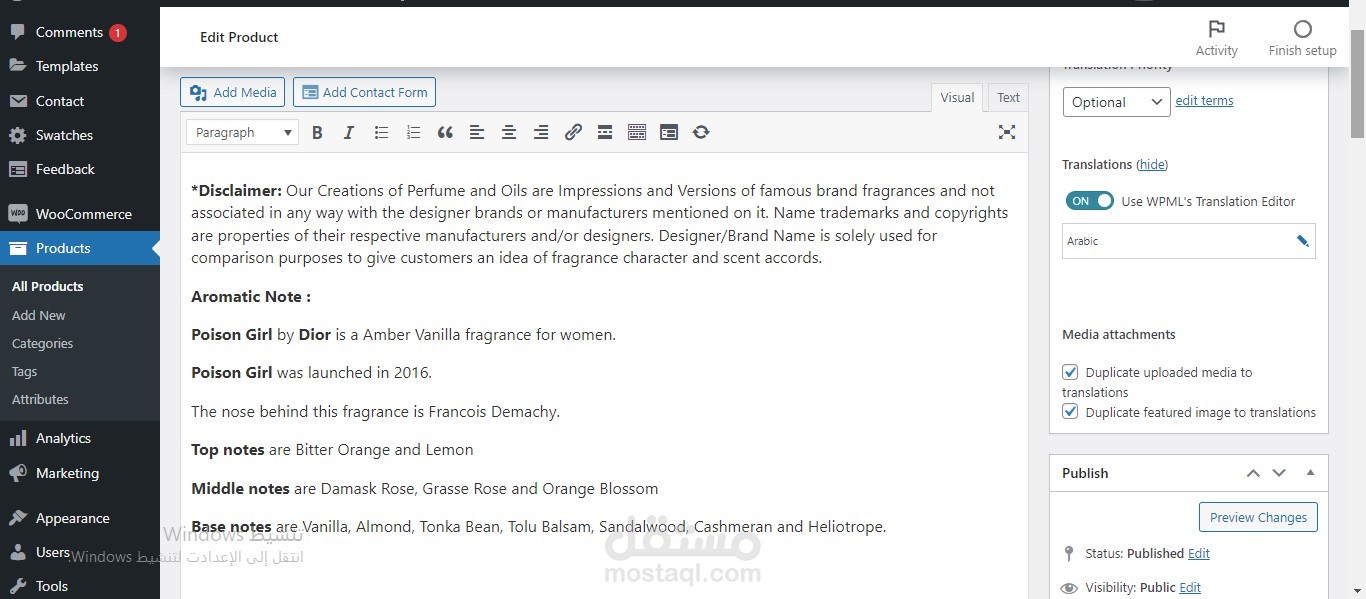Image resolution: width=1366 pixels, height=599 pixels.
Task: Edit the Arabic translation pencil icon
Action: point(1302,241)
